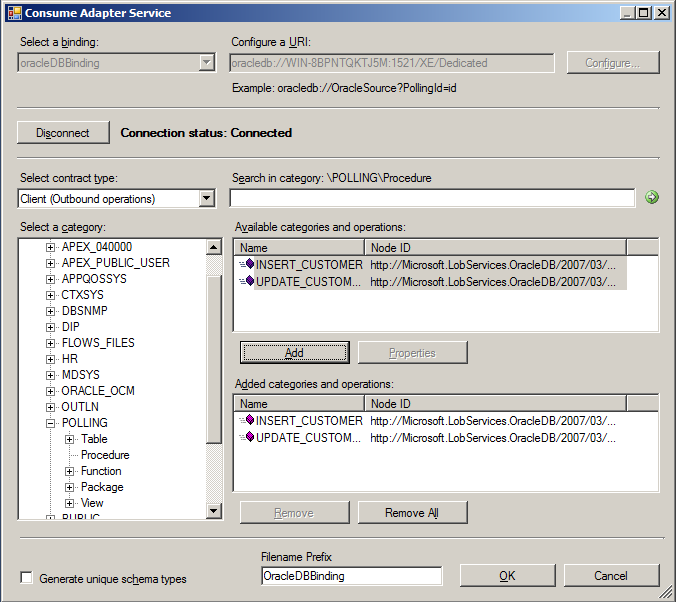Expand the View node under POLLING
Viewport: 676px width, 602px height.
pos(69,503)
